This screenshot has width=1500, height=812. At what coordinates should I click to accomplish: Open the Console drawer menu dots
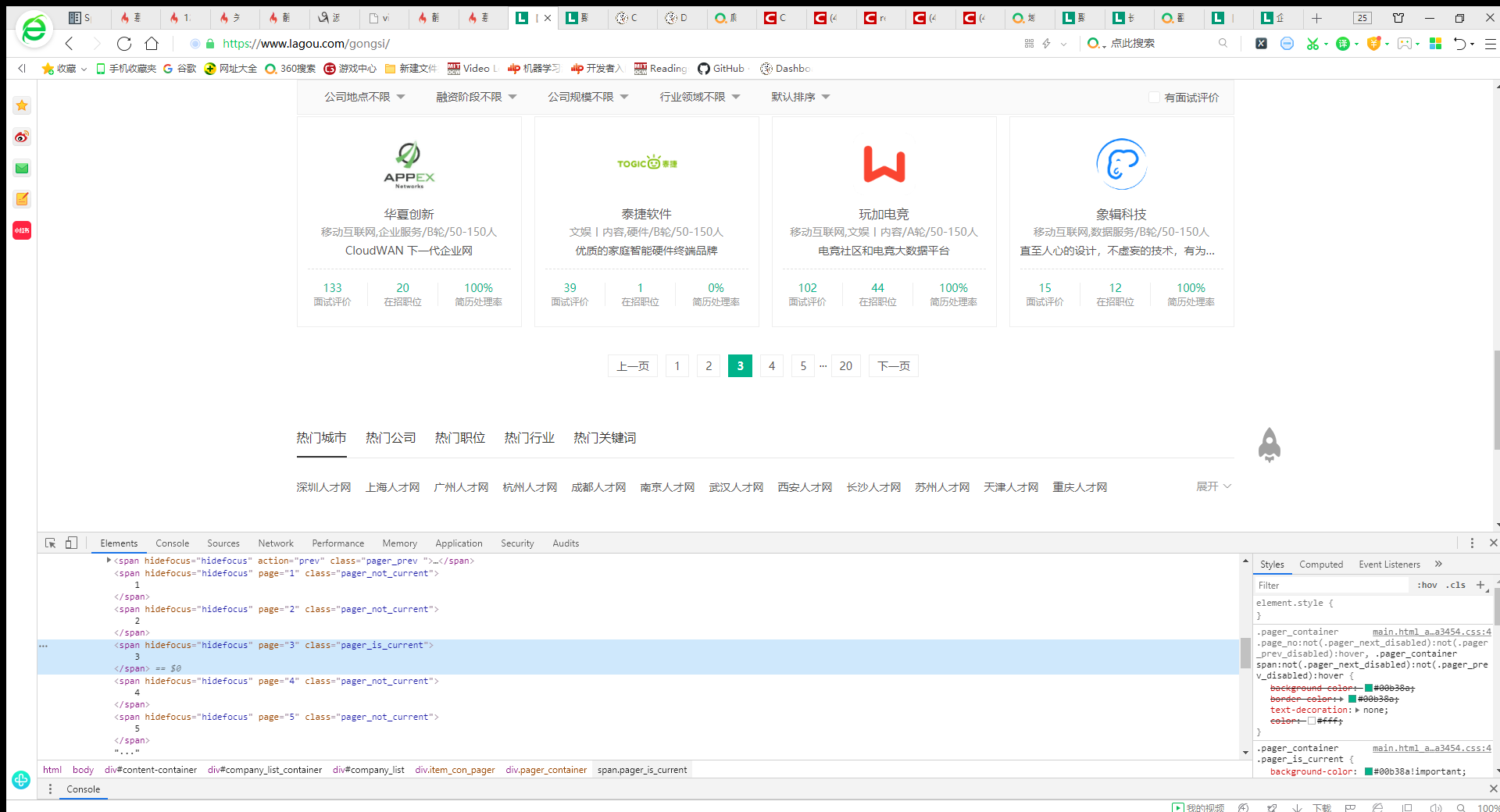pyautogui.click(x=50, y=789)
